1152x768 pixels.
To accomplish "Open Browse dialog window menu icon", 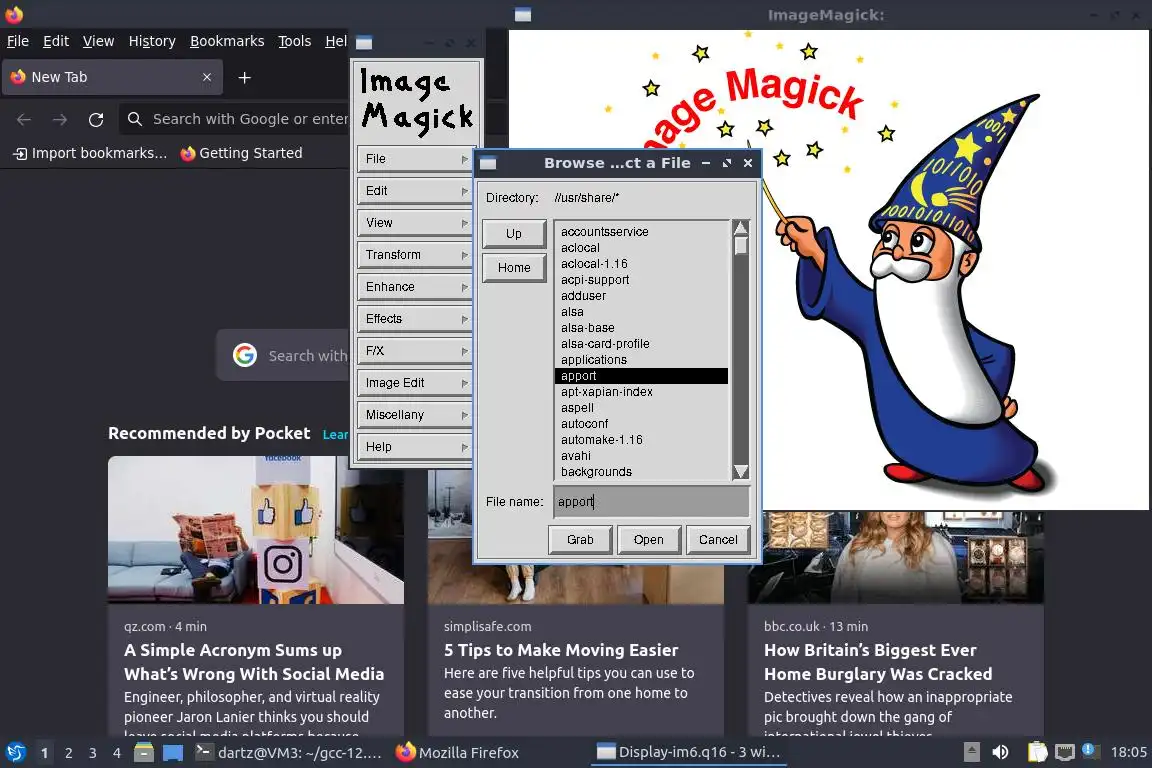I will point(488,163).
